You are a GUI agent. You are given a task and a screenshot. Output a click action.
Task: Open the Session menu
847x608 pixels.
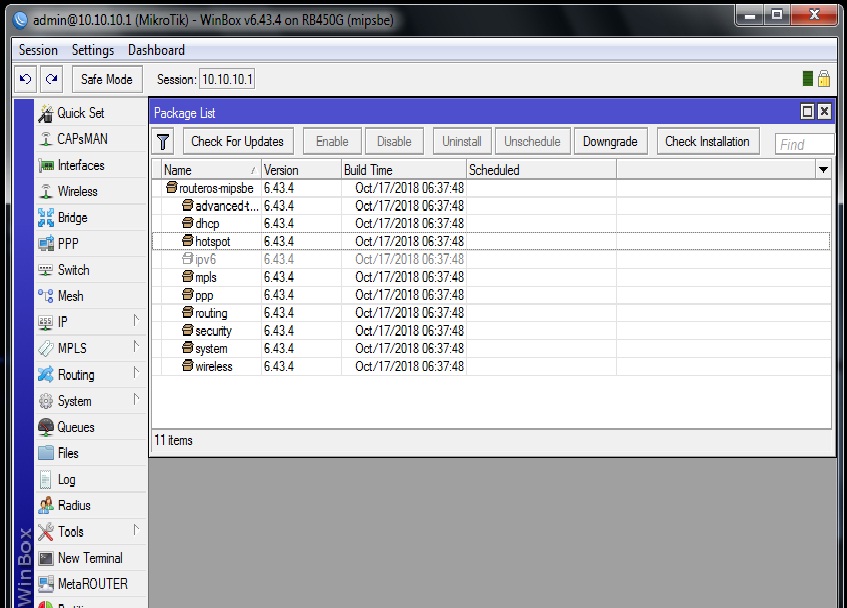pos(38,50)
